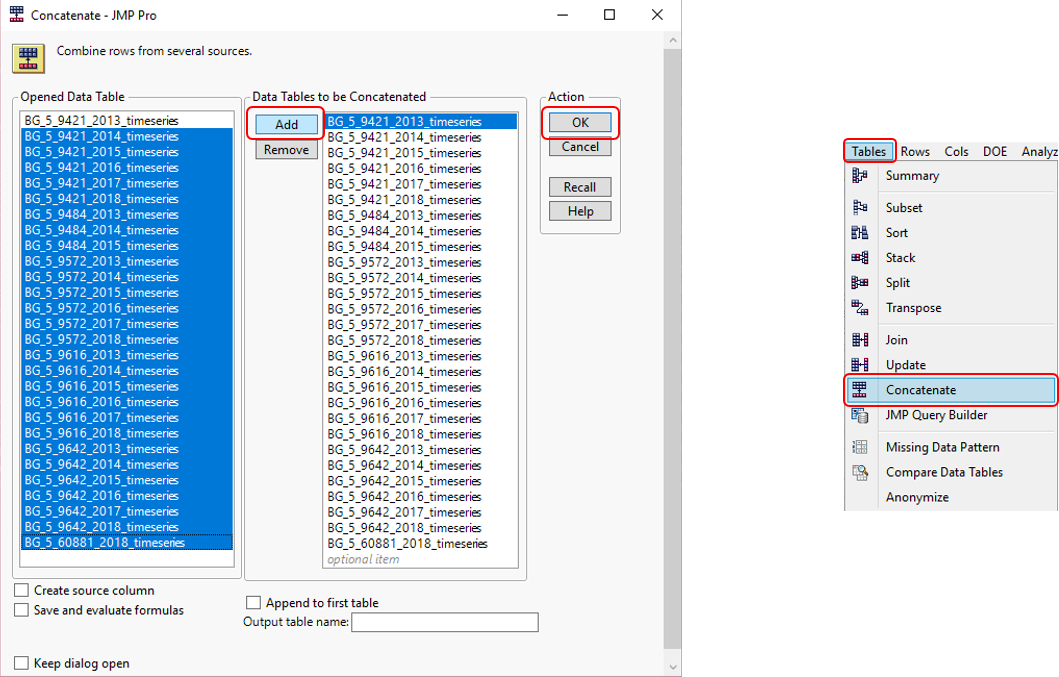Select BG_5_9421_2016_timeseries in tables to be concatenated

[421, 168]
